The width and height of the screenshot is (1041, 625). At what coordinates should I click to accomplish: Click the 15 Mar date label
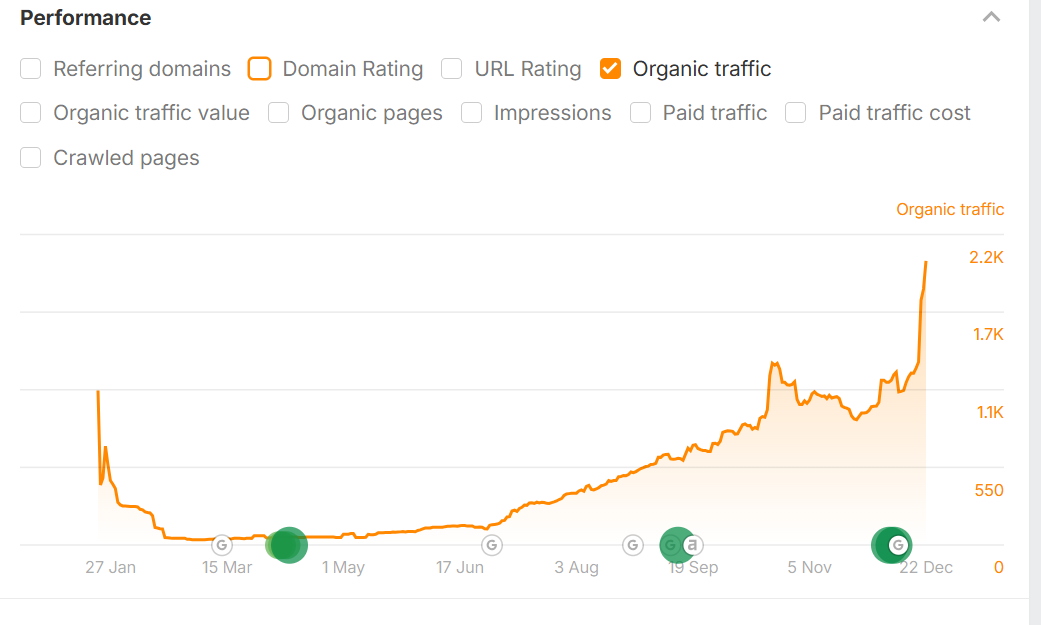click(x=227, y=567)
